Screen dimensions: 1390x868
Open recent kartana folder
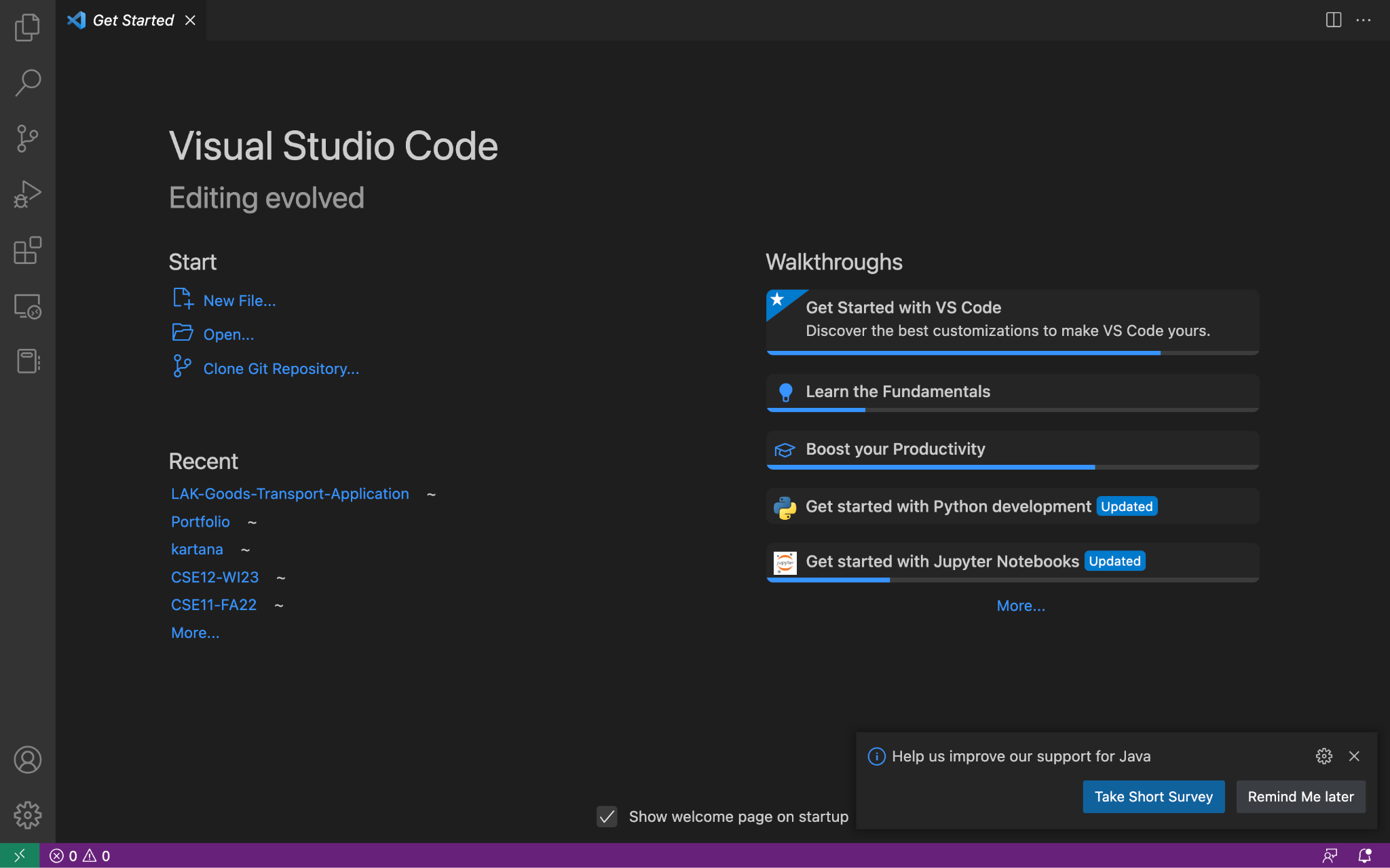[x=197, y=550]
